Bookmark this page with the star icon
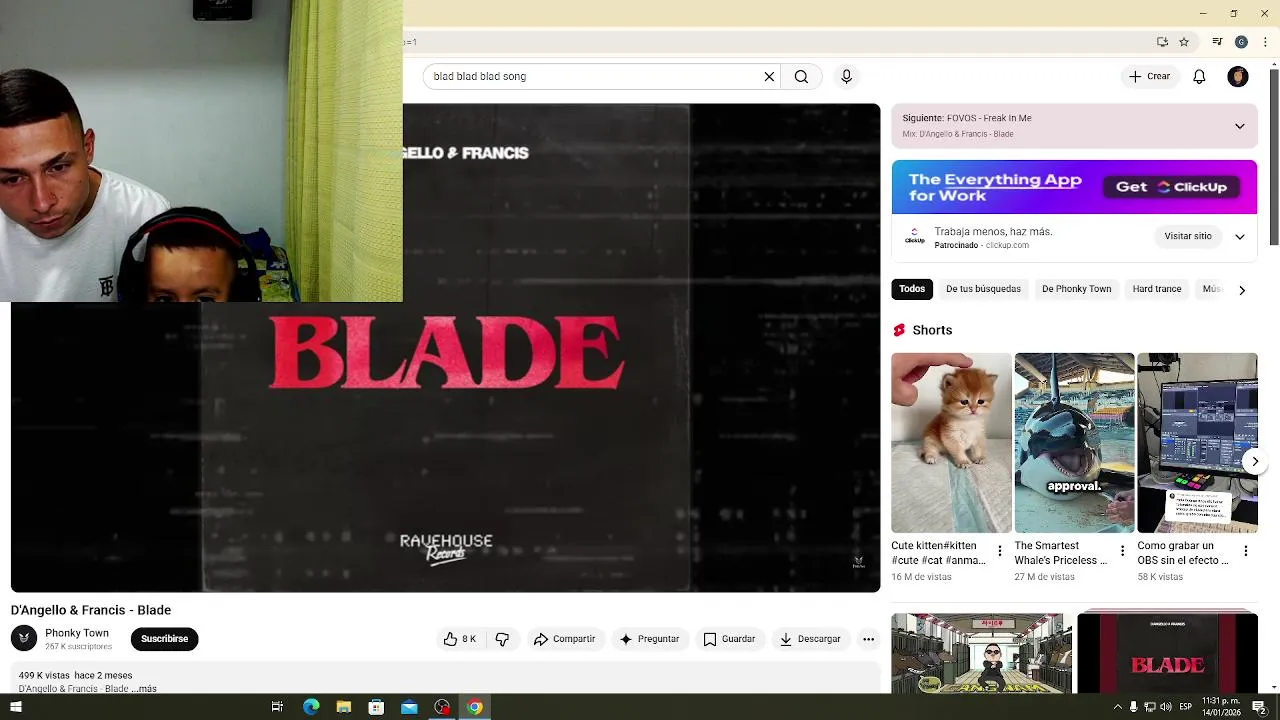 1184,42
